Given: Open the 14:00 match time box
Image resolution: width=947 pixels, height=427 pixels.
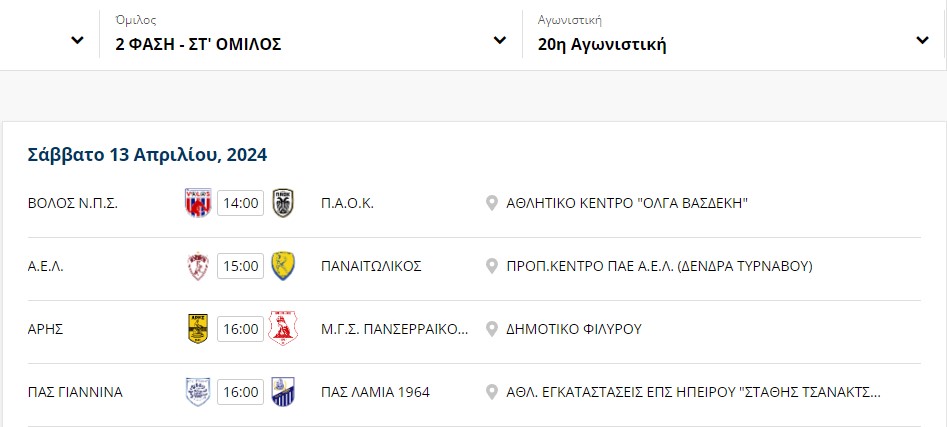Looking at the screenshot, I should coord(240,203).
